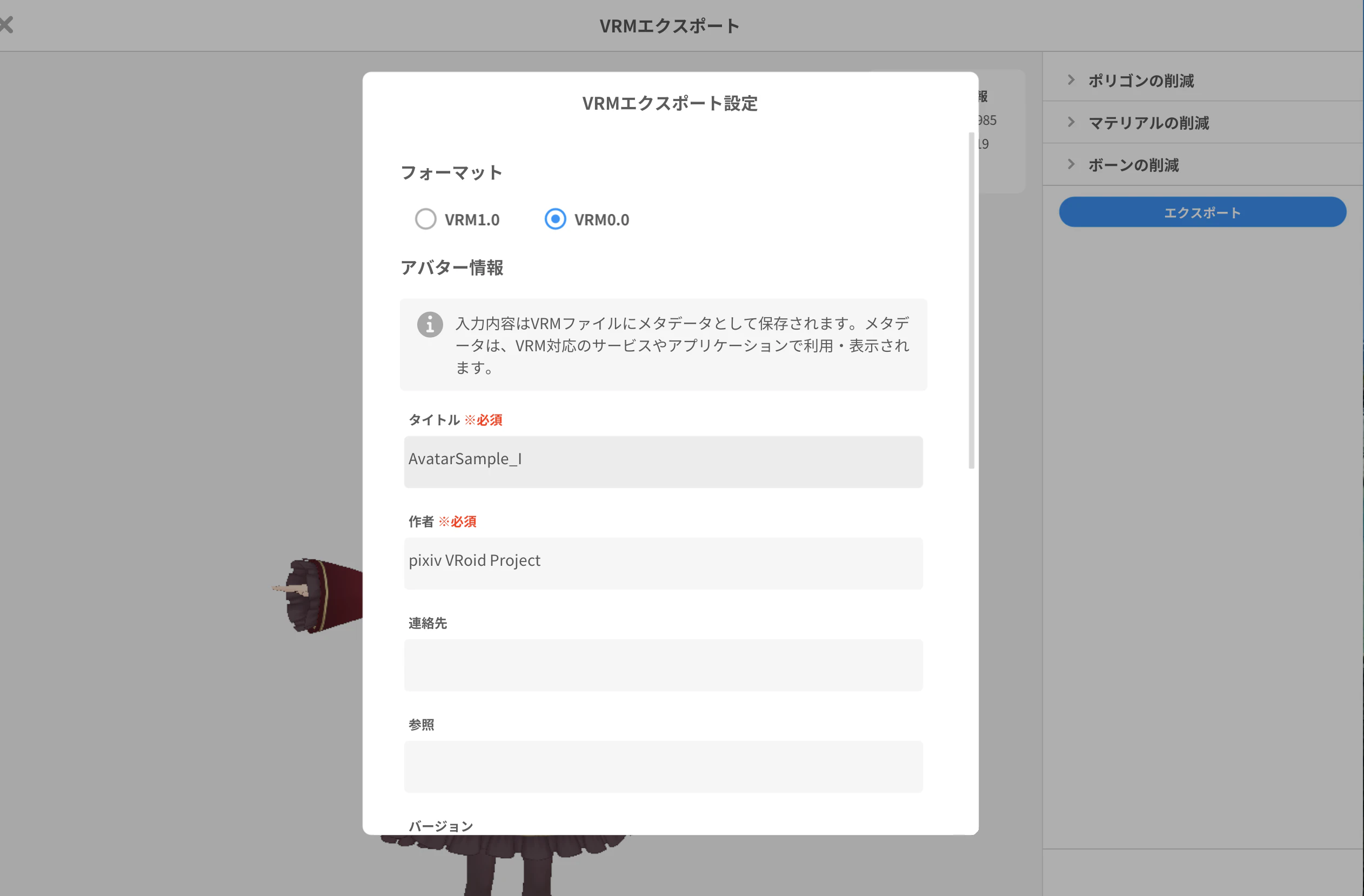Click the バージョン field label

(441, 826)
